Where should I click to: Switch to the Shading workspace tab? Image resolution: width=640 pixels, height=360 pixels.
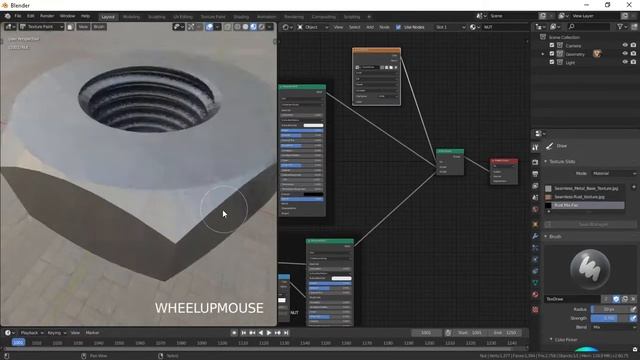241,17
